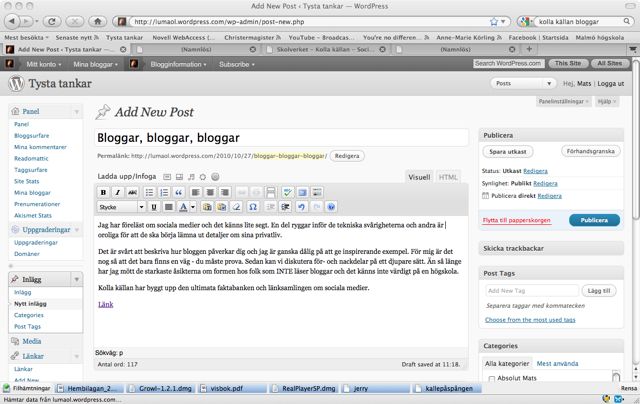Click the Spara utkast button
This screenshot has height=404, width=640.
pyautogui.click(x=511, y=152)
